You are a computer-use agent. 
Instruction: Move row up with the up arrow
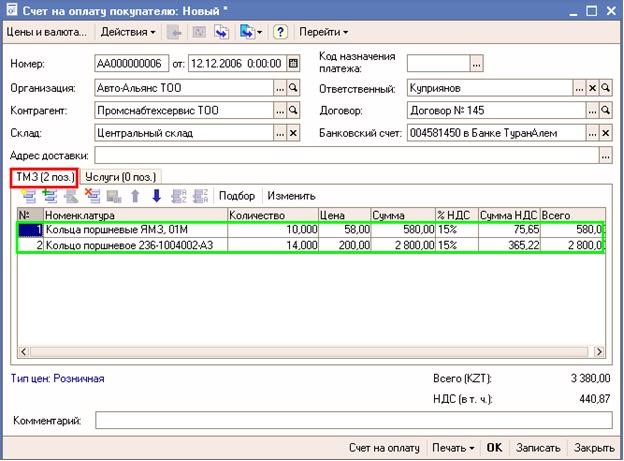[136, 196]
